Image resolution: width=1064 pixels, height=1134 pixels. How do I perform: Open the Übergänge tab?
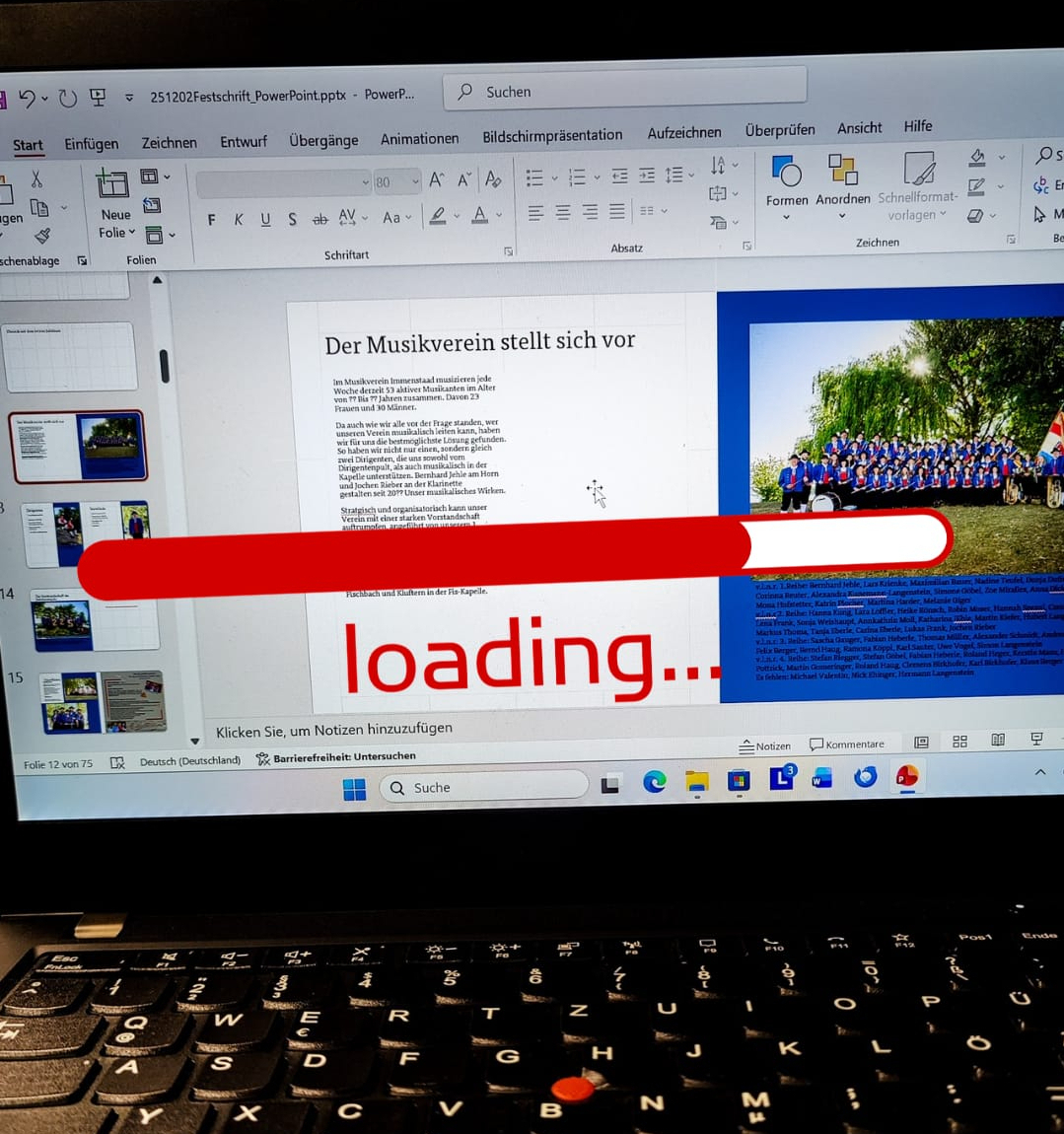pos(323,140)
